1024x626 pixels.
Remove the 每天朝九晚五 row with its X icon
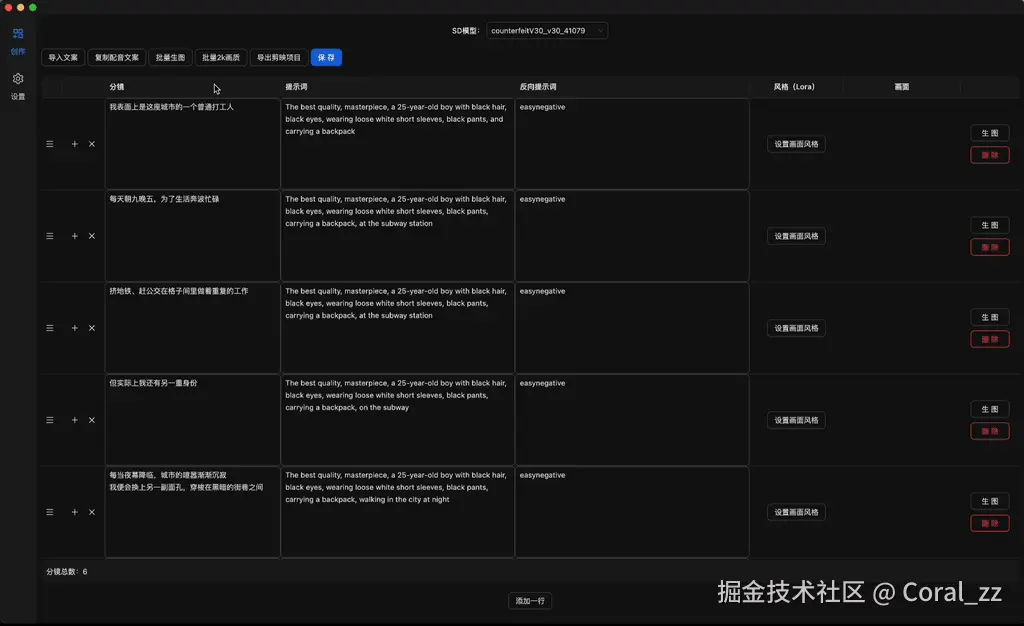pyautogui.click(x=92, y=236)
